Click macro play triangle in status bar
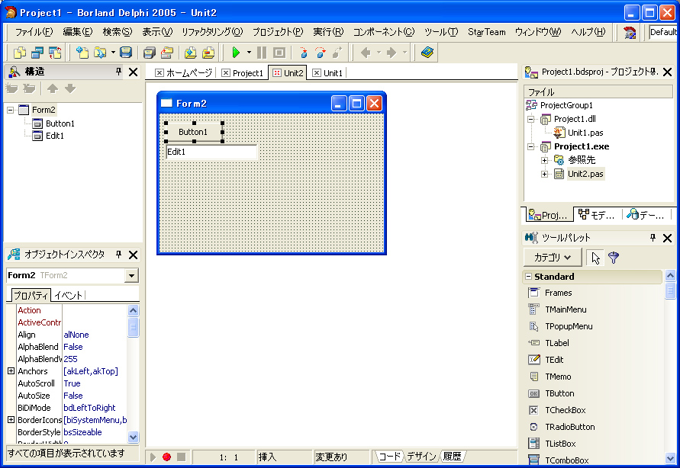 (153, 457)
